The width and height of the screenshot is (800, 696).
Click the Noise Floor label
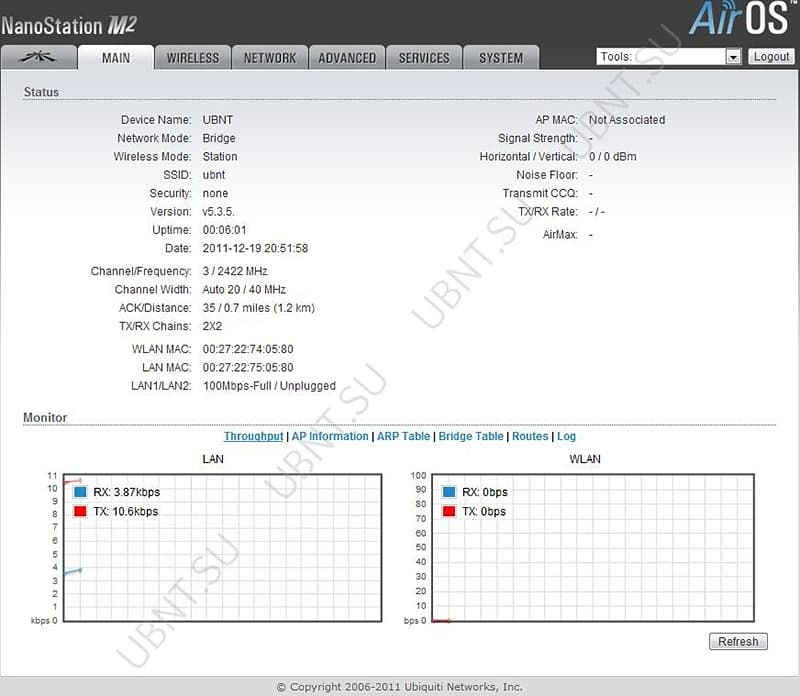tap(547, 175)
